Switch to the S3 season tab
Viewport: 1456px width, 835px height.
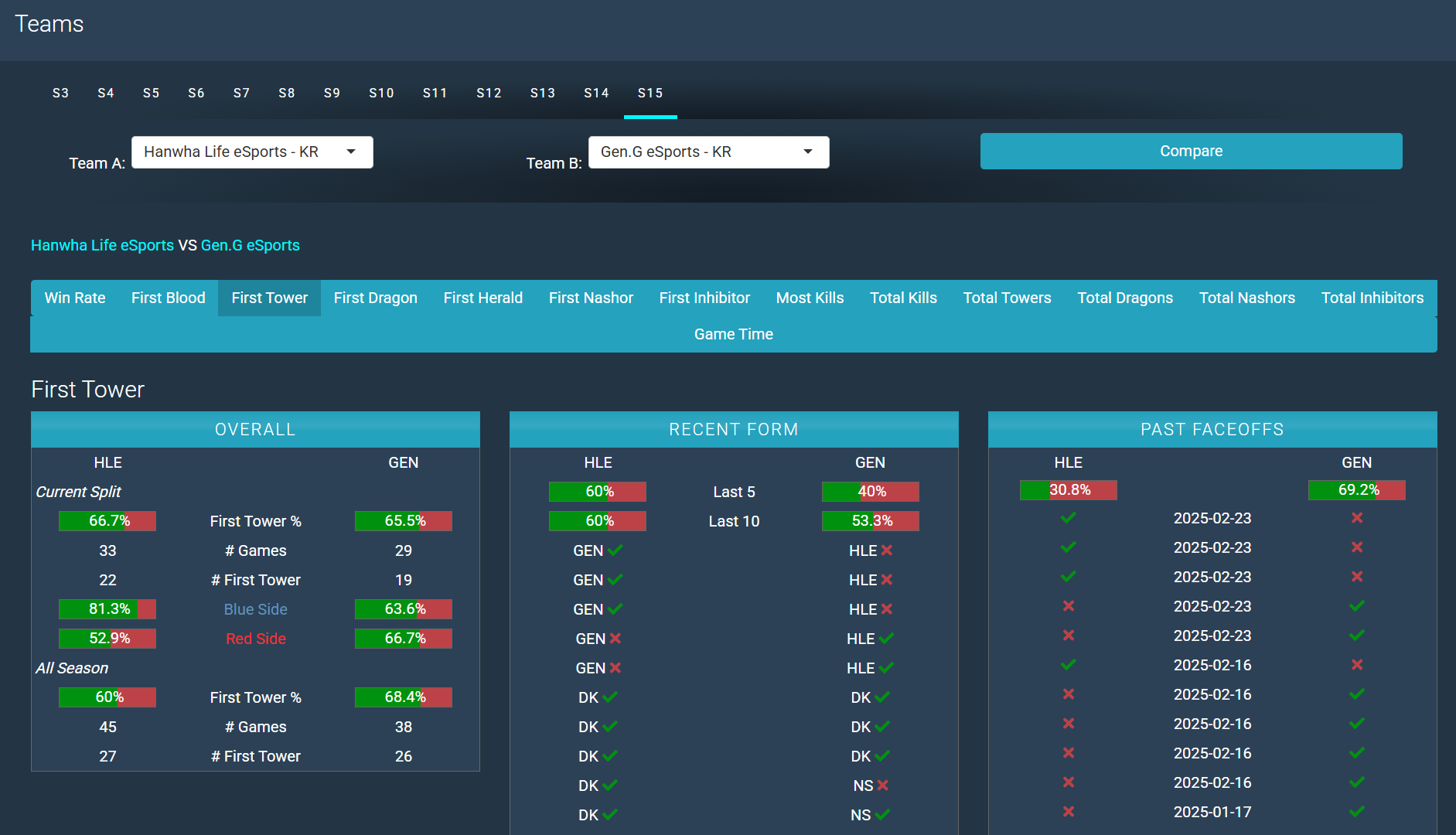[x=61, y=93]
